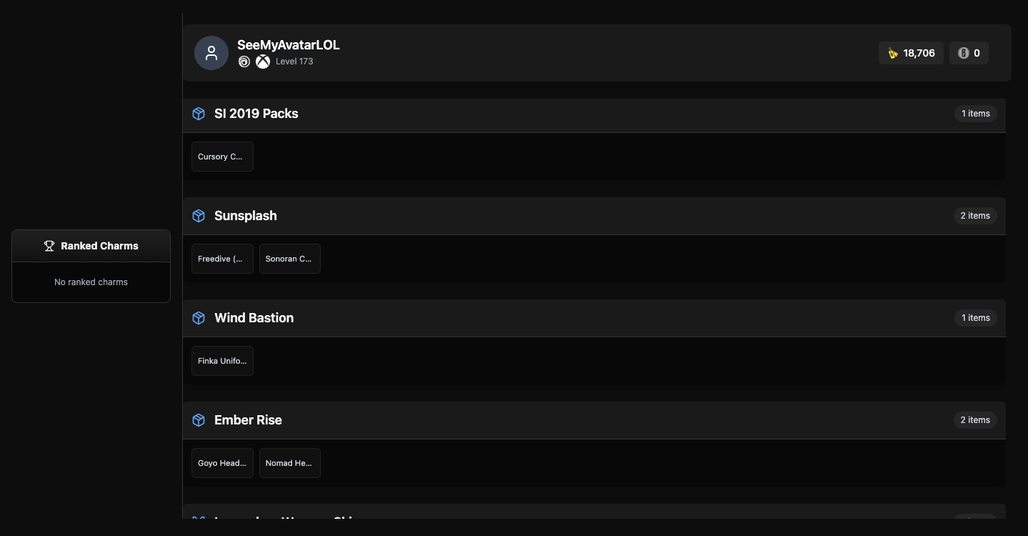Select the Finka Unifo... item
The height and width of the screenshot is (536, 1028).
(x=222, y=361)
